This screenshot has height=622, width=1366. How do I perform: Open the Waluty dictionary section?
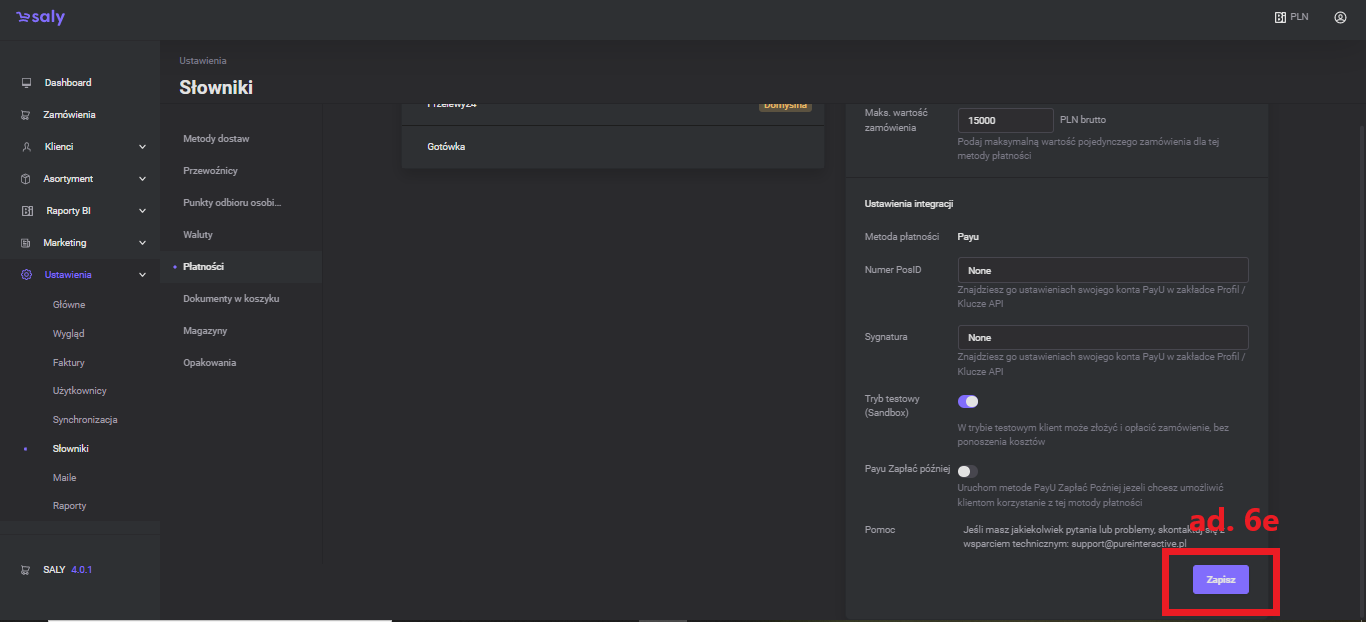[x=198, y=235]
